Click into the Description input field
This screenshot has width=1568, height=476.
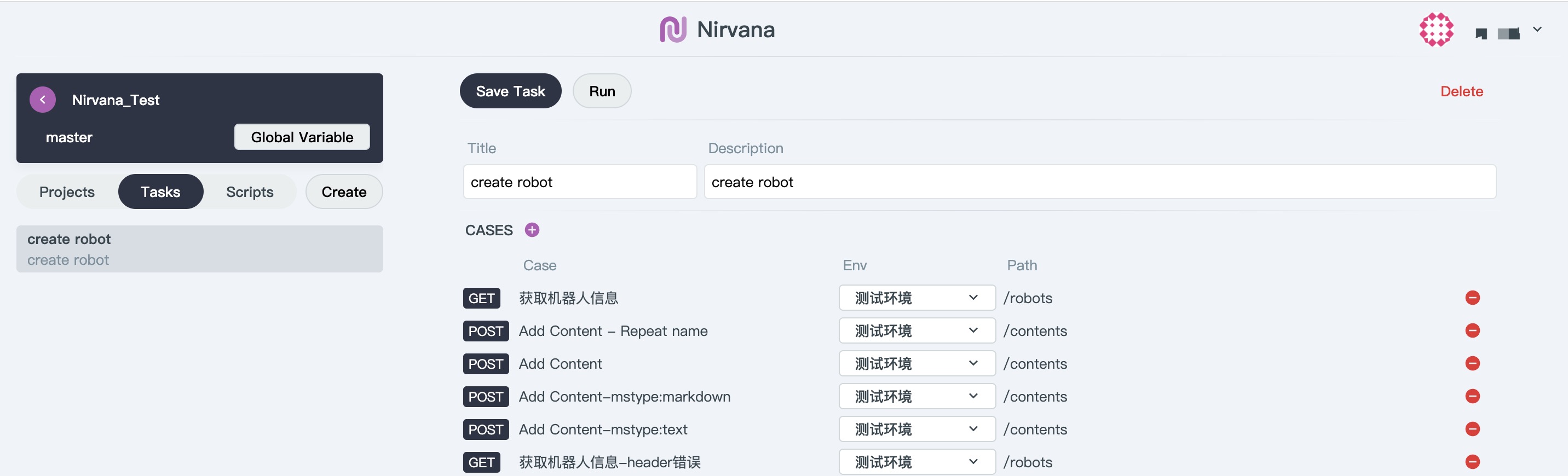tap(1099, 182)
